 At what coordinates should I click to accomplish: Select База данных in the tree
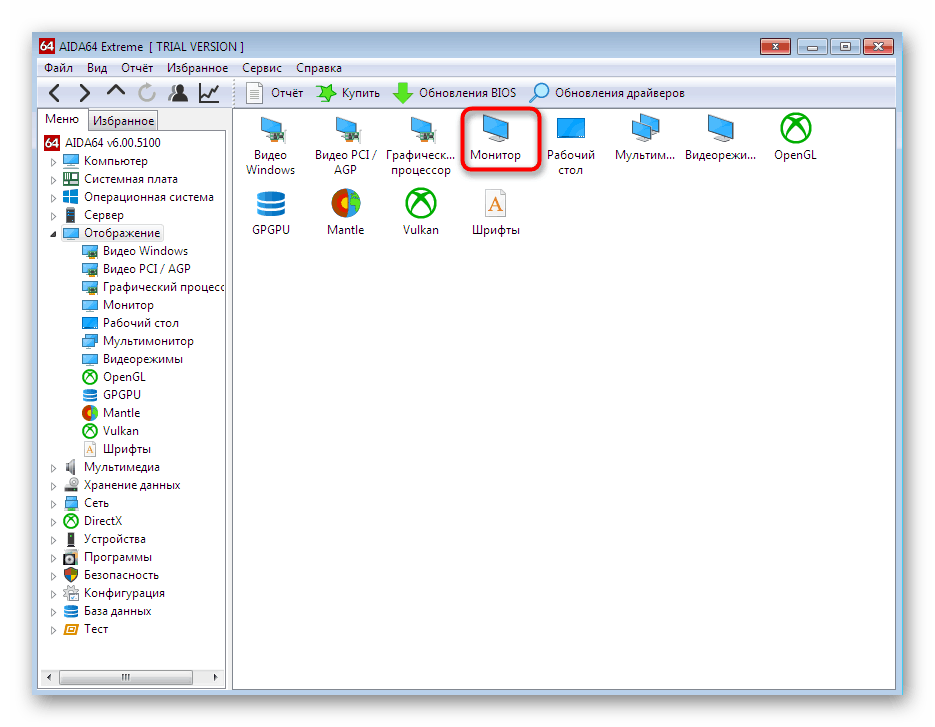107,611
